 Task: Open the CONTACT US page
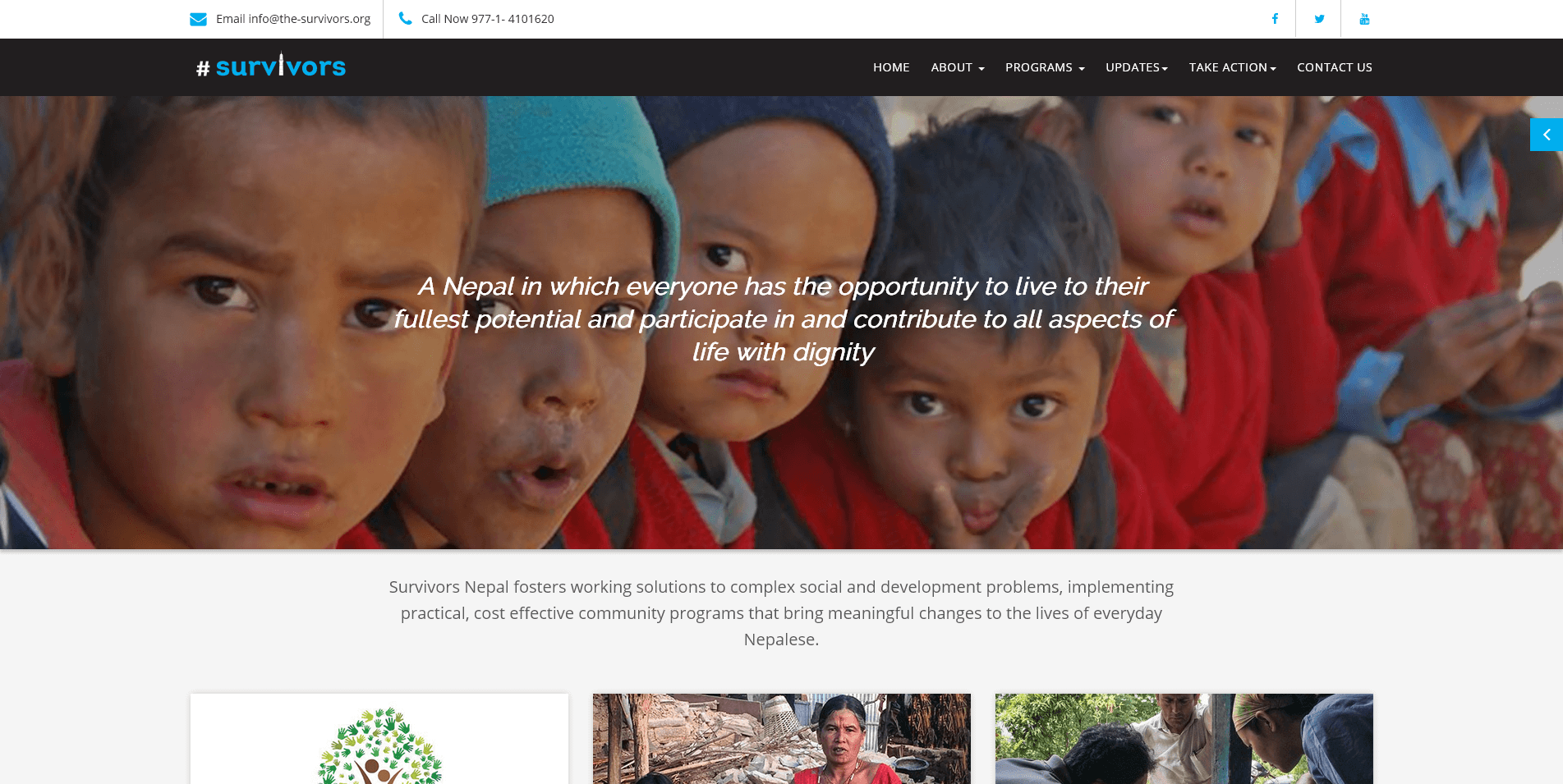1335,67
